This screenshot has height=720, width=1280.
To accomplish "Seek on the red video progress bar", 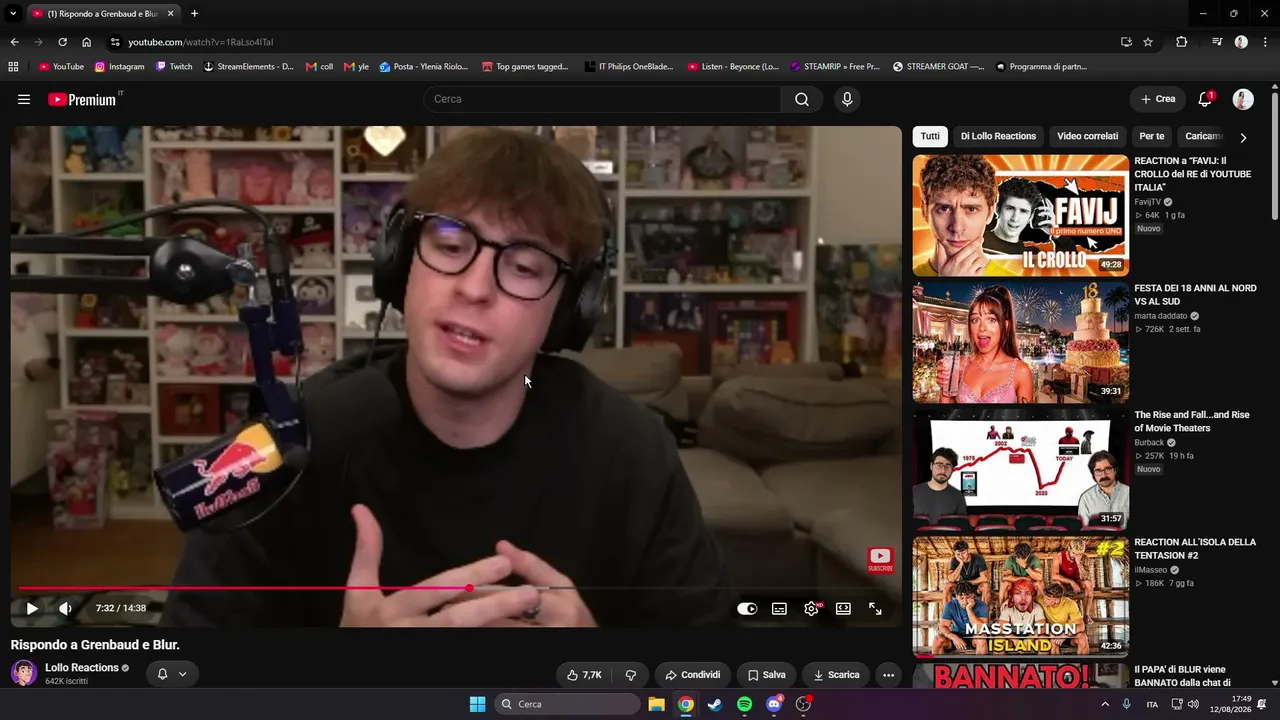I will pos(456,588).
